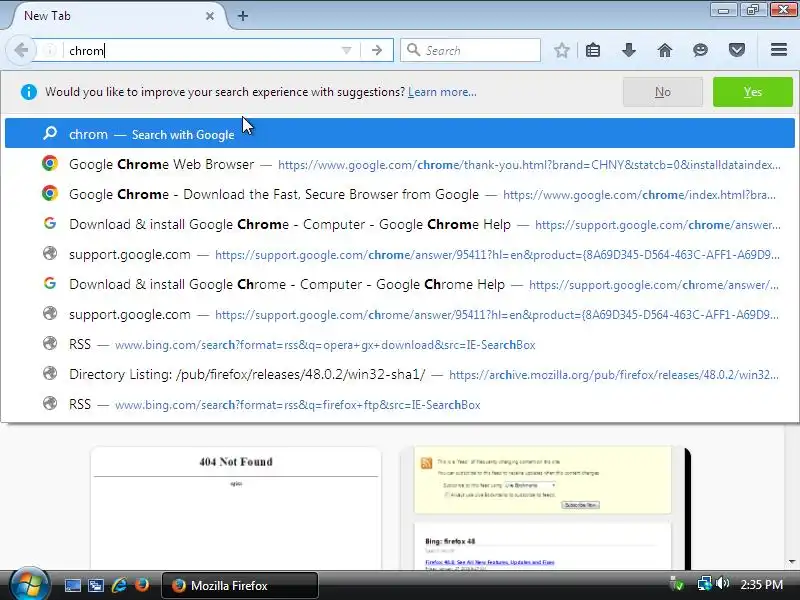Pick Directory Listing win32-sha1 suggestion

point(400,374)
